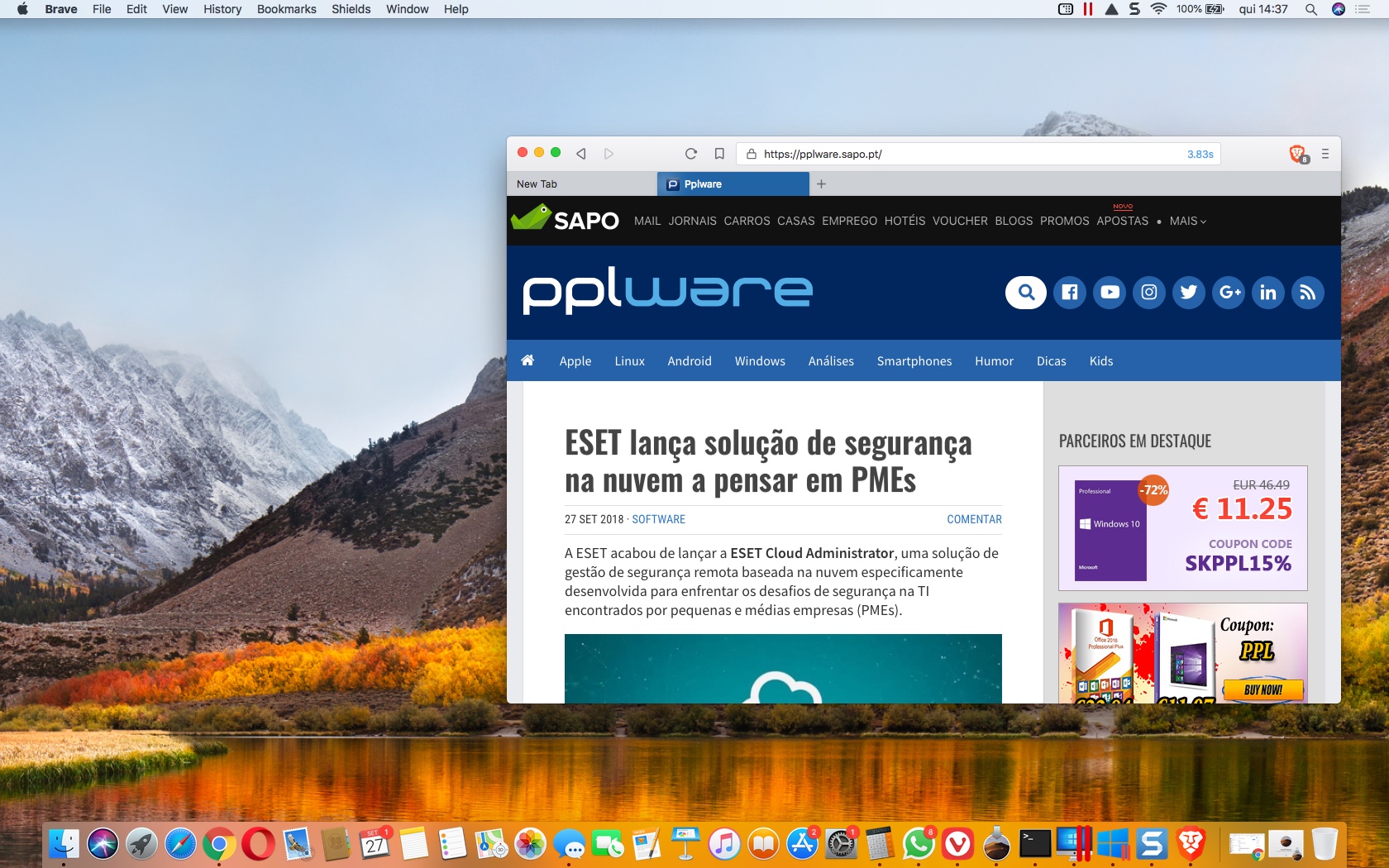Open pplware's Instagram icon

coord(1149,292)
